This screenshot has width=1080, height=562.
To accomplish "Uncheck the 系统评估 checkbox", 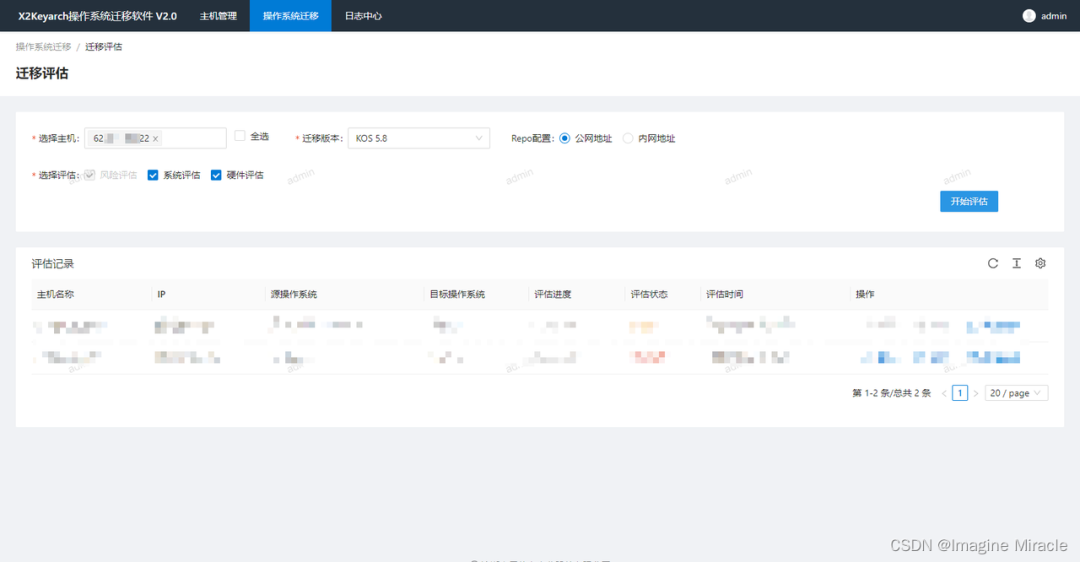I will (153, 175).
